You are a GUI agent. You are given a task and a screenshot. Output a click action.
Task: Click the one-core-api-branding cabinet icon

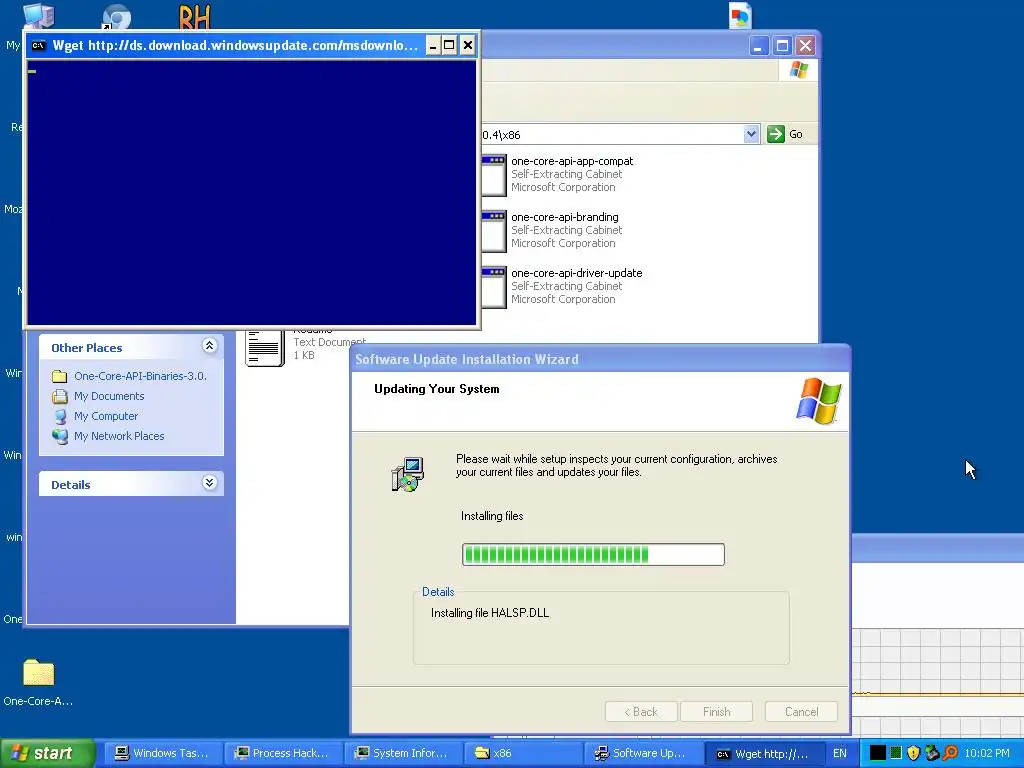click(x=494, y=231)
